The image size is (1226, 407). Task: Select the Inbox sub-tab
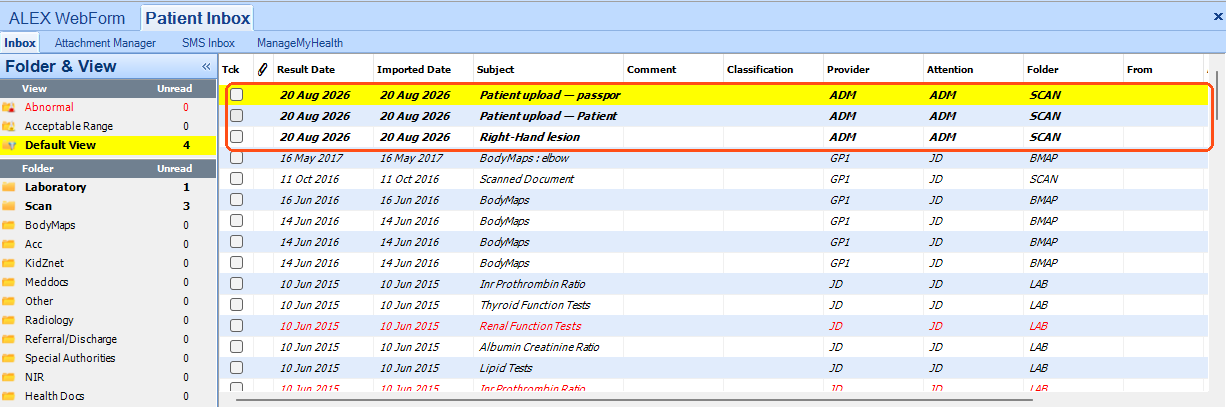pos(20,43)
